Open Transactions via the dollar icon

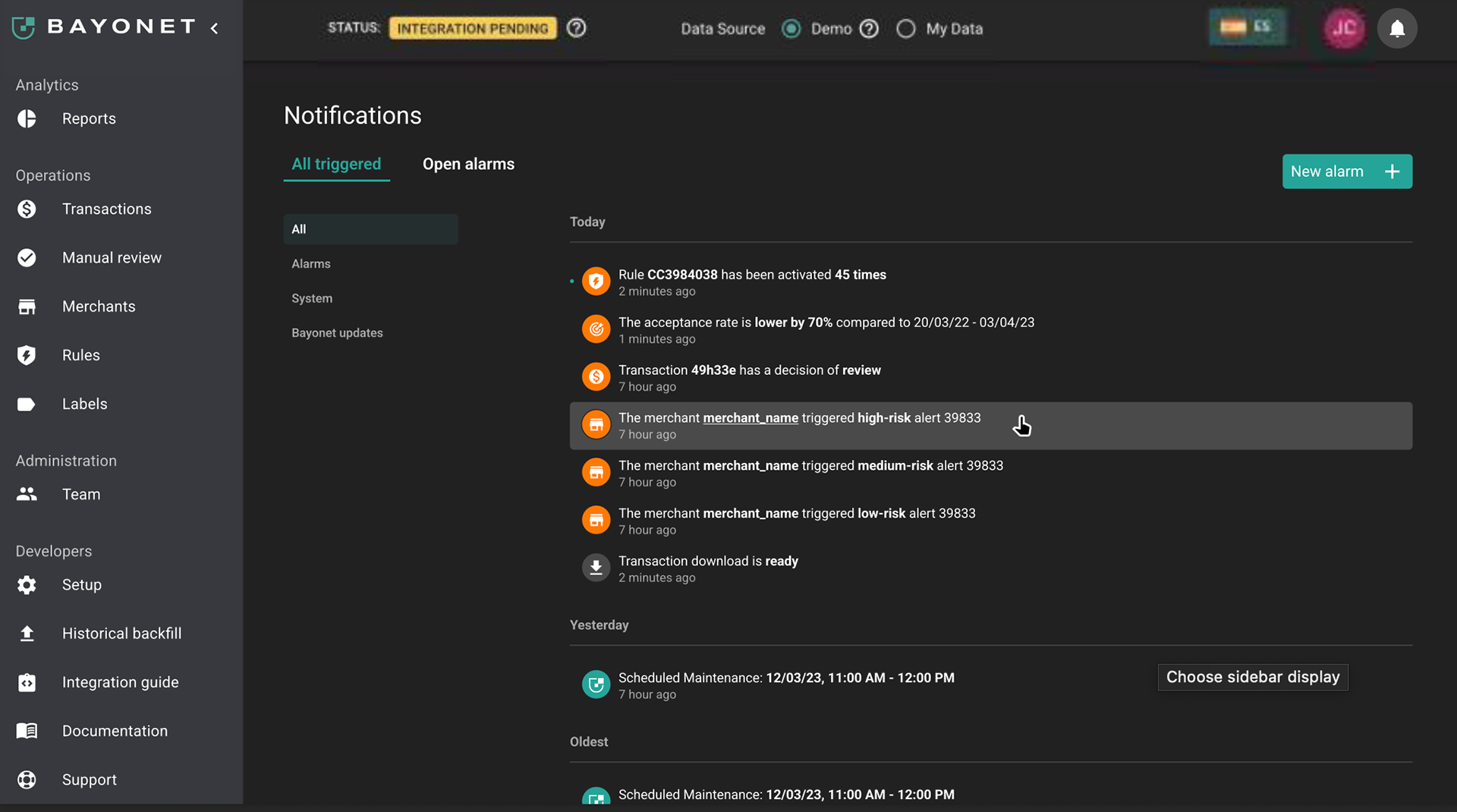(x=27, y=209)
